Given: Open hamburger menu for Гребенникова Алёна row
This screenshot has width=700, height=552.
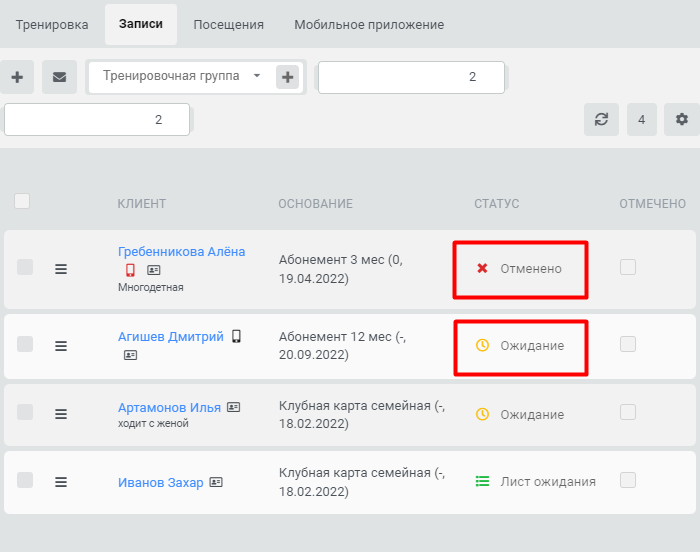Looking at the screenshot, I should pos(61,269).
